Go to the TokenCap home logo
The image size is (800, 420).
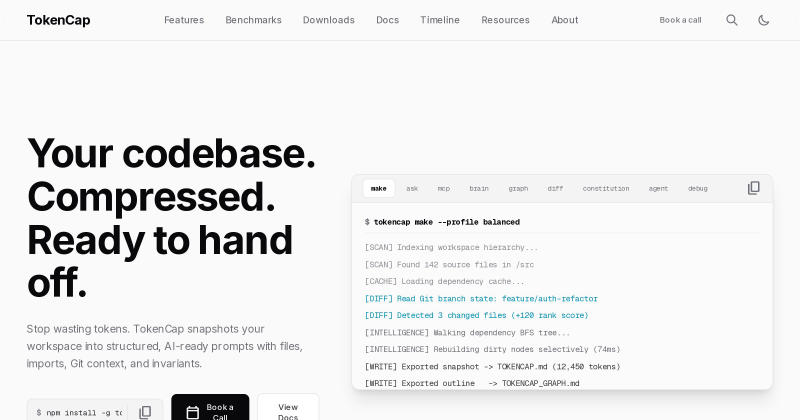tap(59, 20)
